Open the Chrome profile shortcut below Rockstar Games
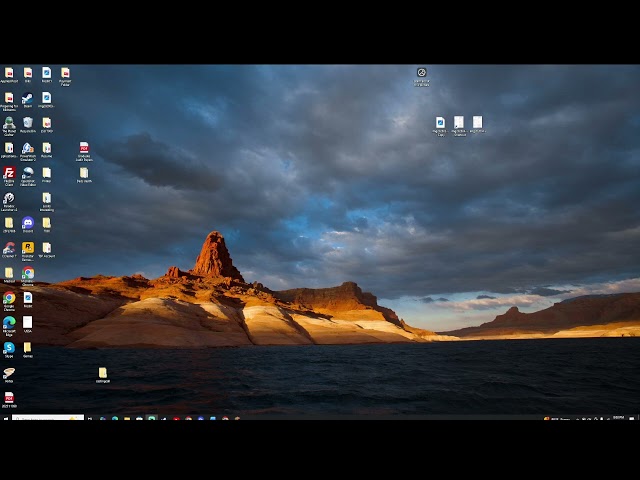Viewport: 640px width, 480px height. pos(27,276)
